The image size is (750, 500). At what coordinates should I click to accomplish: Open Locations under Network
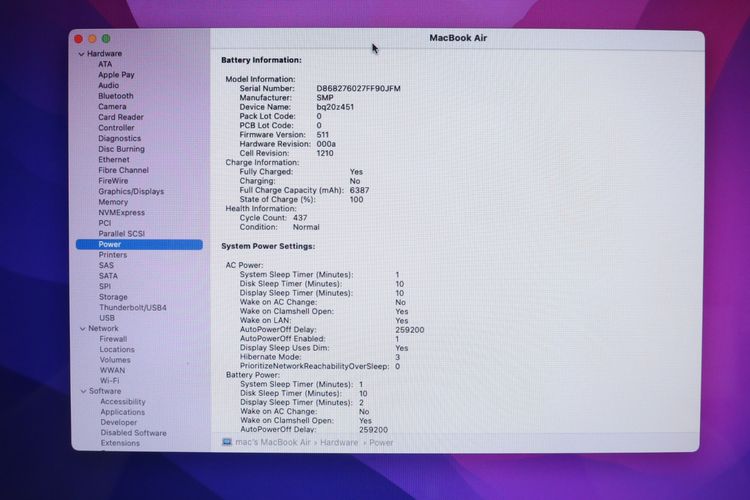coord(117,349)
